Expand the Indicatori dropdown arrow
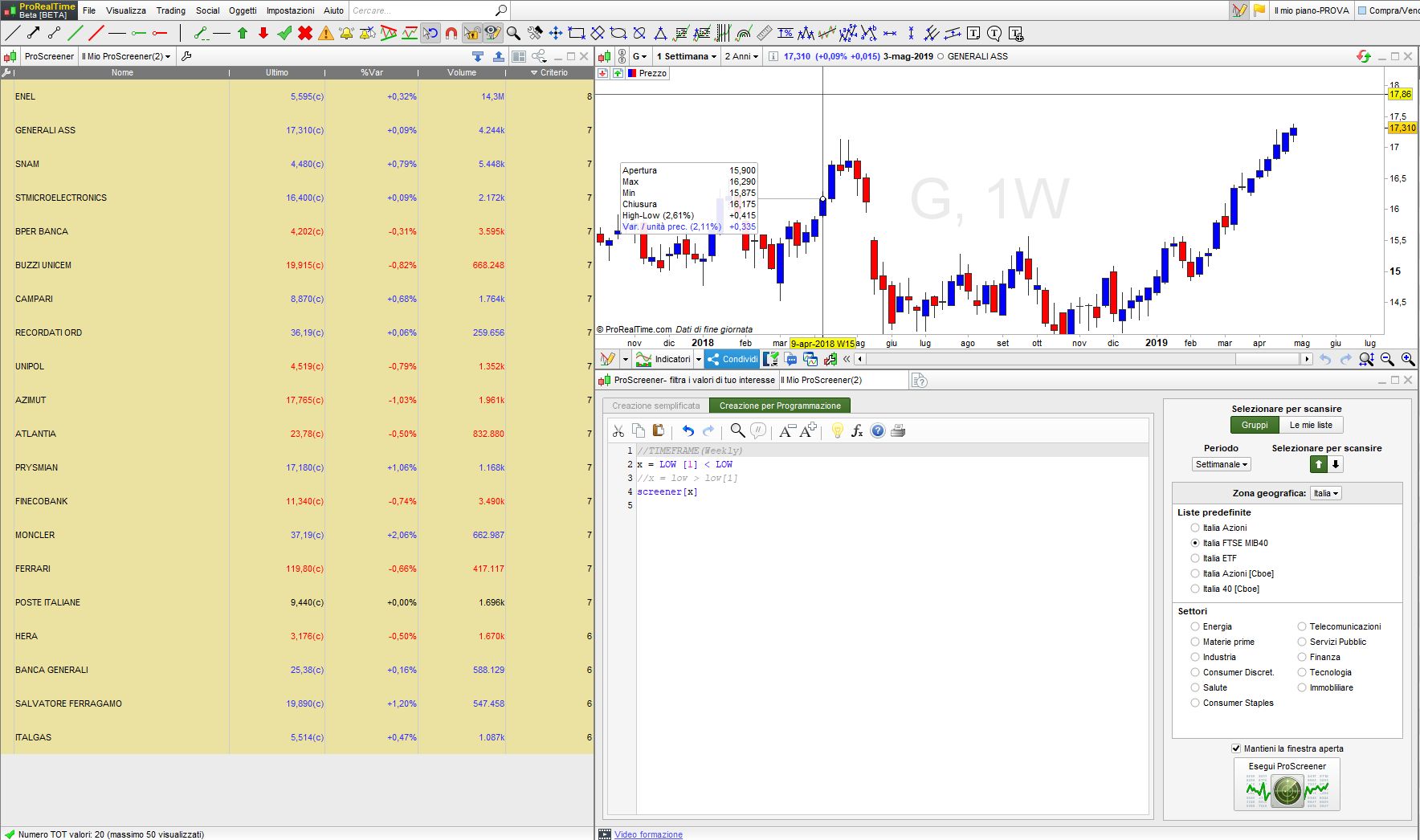 click(x=698, y=359)
